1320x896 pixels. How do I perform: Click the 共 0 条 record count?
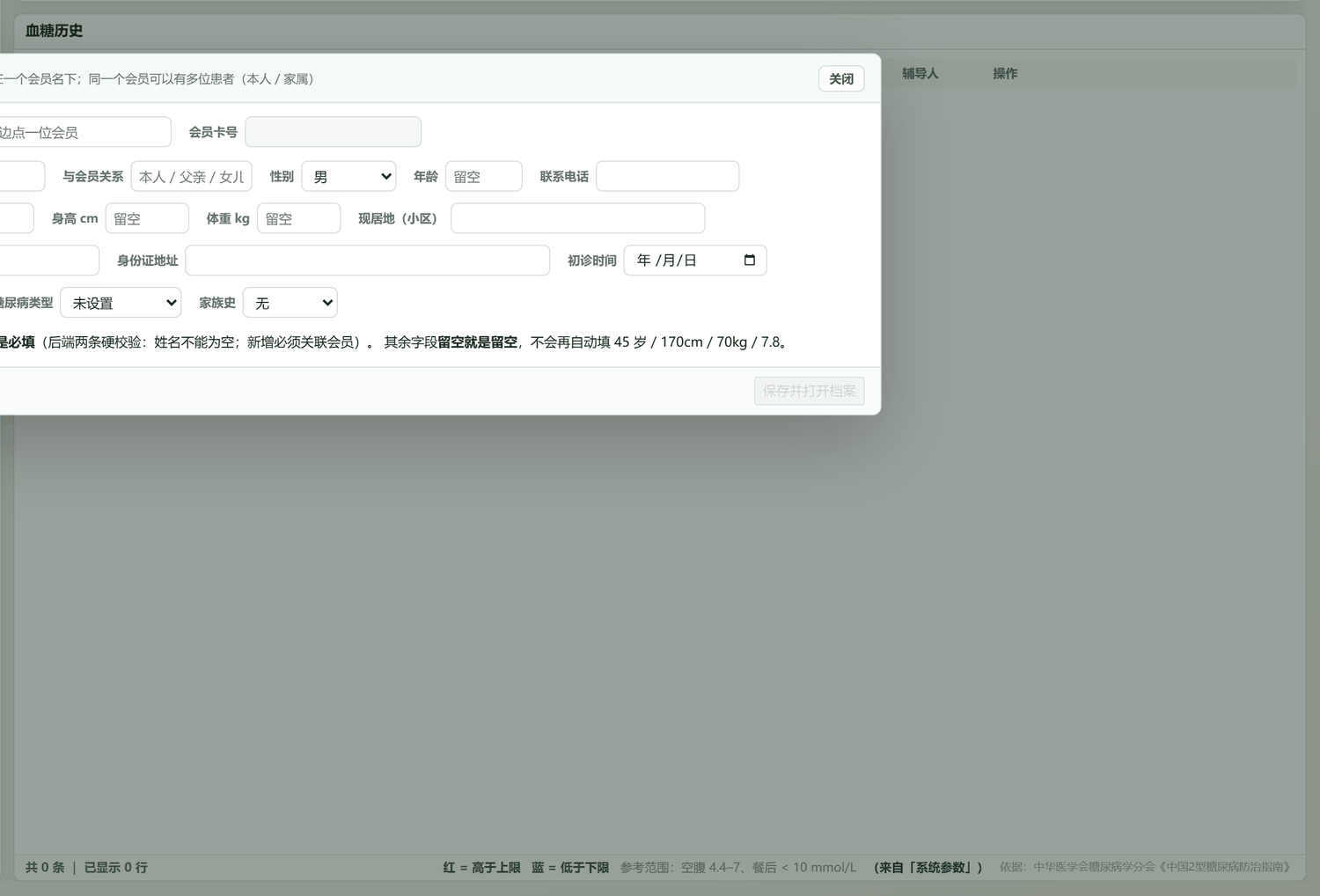(45, 868)
